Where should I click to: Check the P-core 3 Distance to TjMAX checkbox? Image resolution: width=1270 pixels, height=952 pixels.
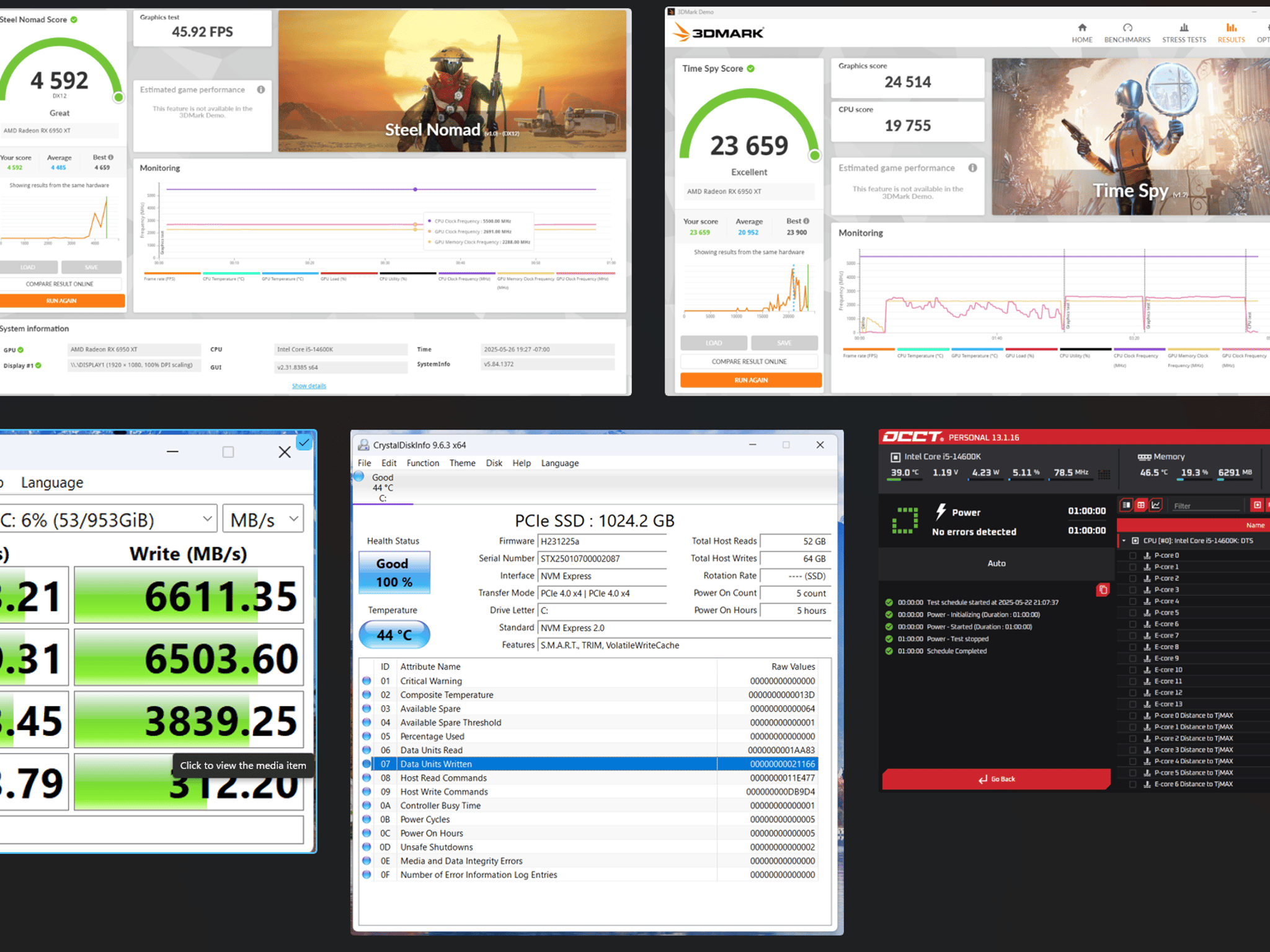(x=1132, y=750)
